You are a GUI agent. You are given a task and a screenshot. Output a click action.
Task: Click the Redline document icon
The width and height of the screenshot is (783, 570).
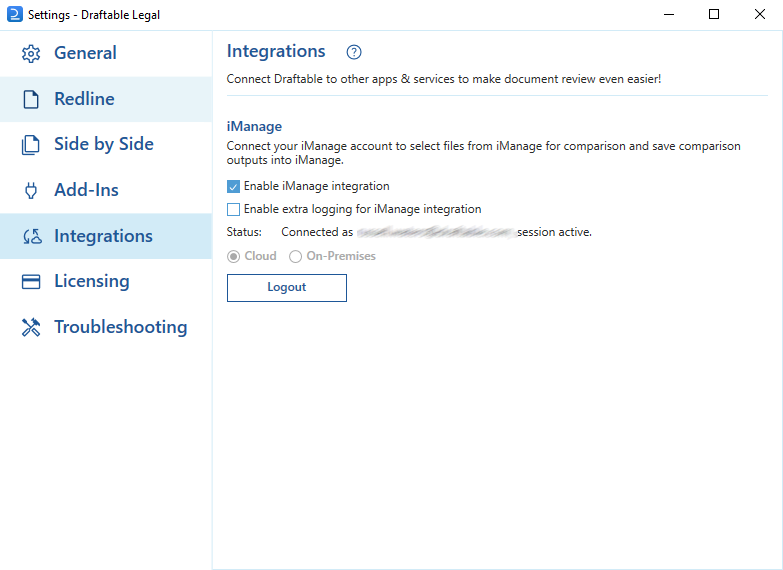point(31,99)
